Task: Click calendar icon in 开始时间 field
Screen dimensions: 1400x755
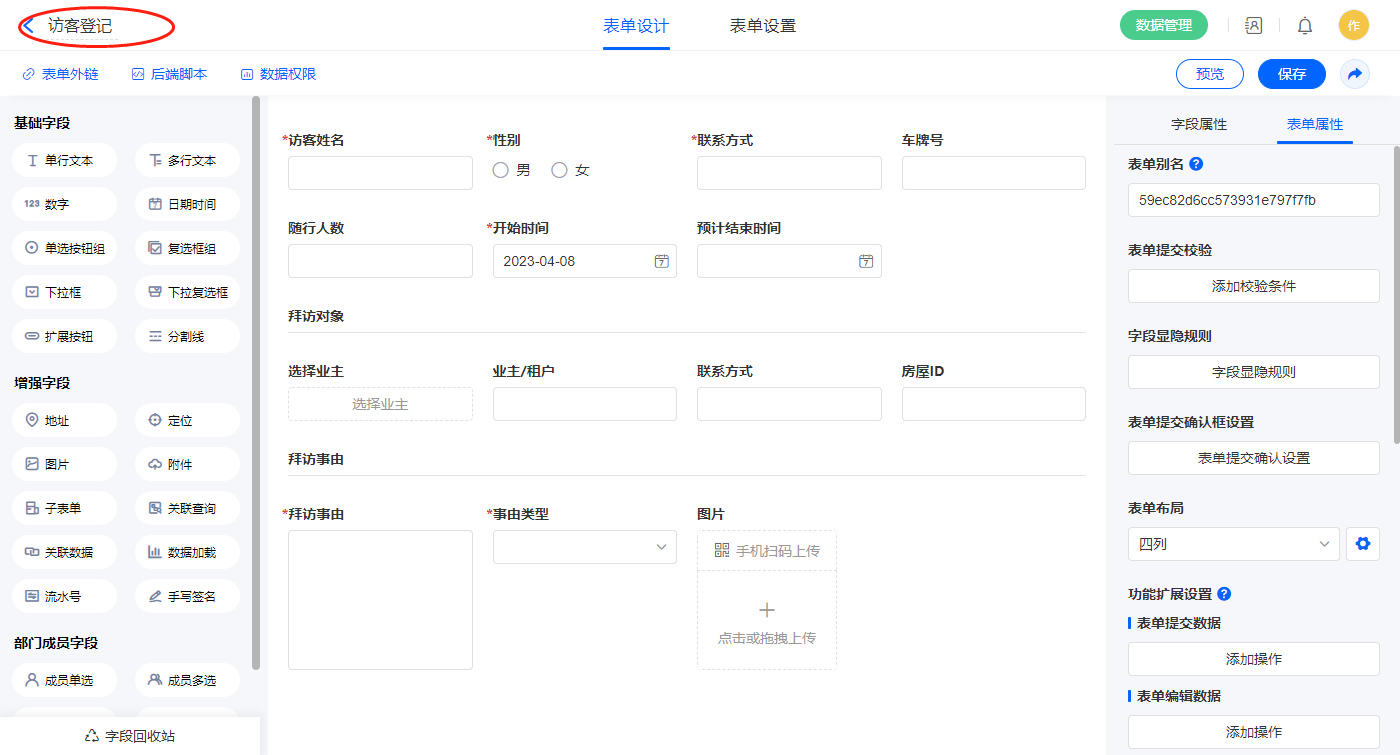Action: coord(661,261)
